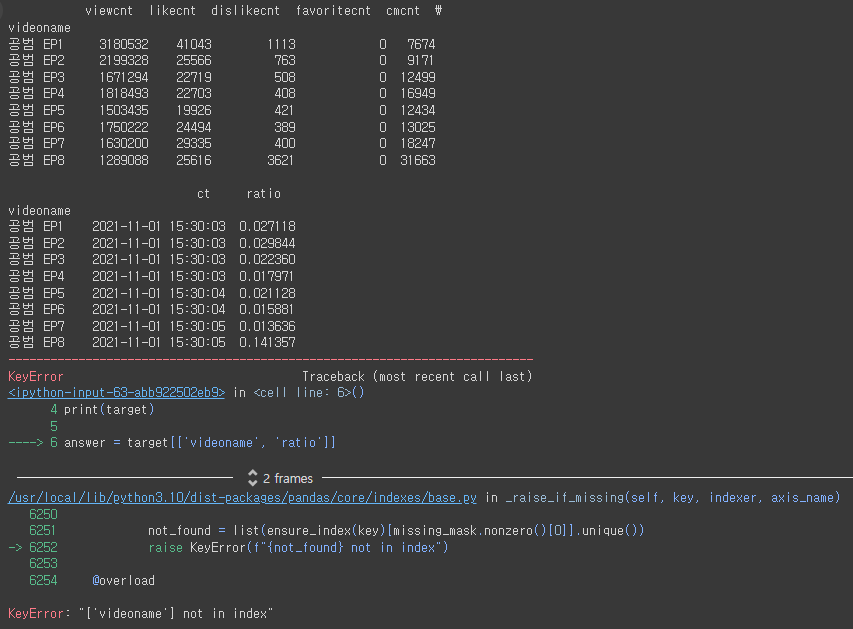Select cmcnt value 31663
Screen dimensions: 853x629
[418, 161]
